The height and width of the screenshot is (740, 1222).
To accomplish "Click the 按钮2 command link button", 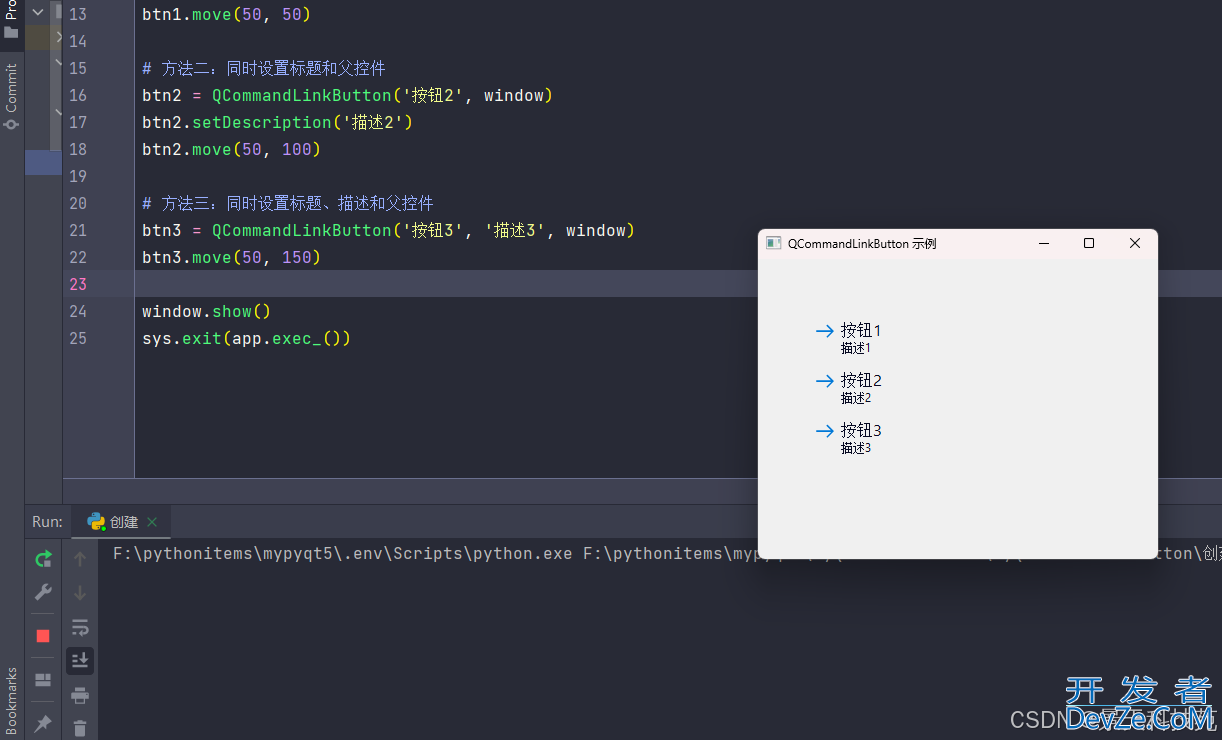I will [x=849, y=387].
